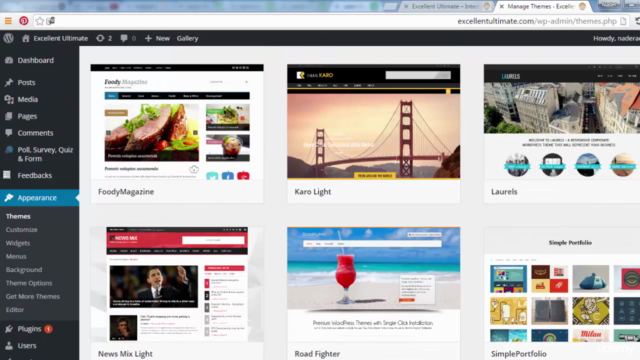
Task: Click the Howdy user account menu
Action: tap(616, 38)
